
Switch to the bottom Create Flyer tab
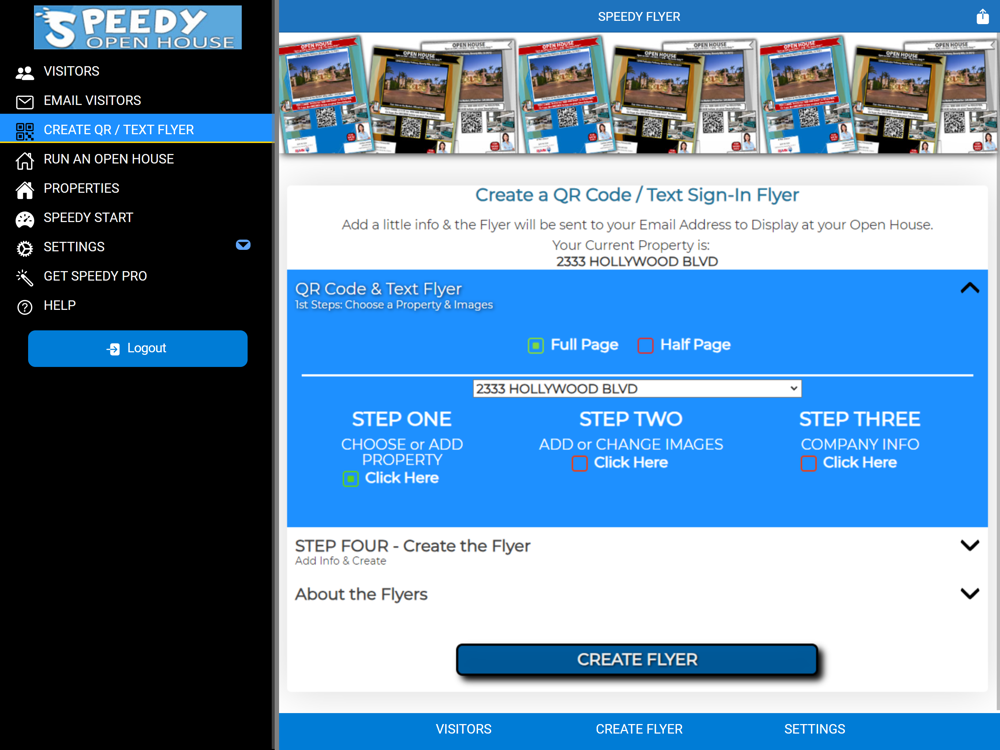tap(639, 729)
